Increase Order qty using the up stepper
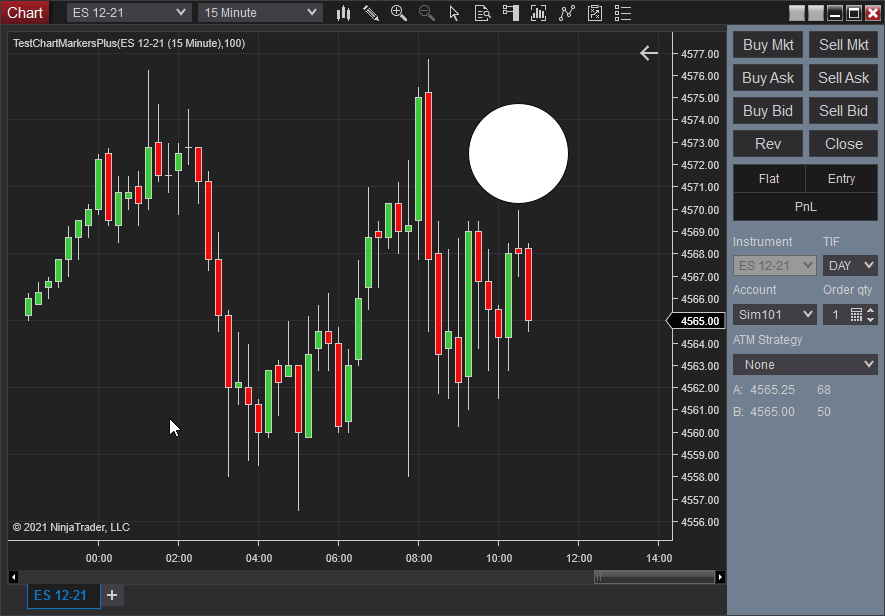The image size is (885, 616). 870,309
